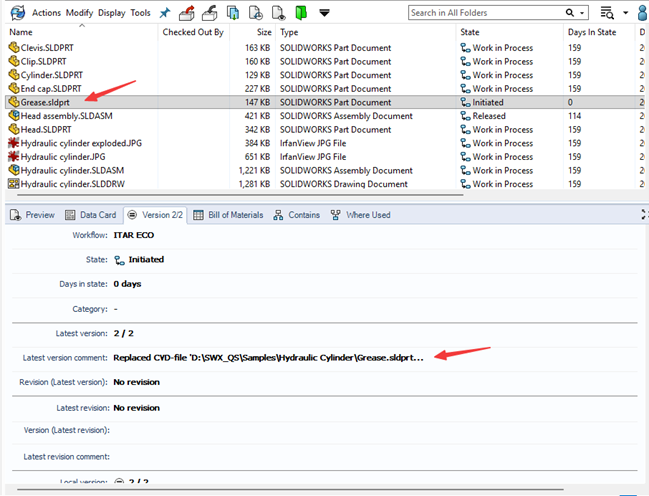Screen dimensions: 649x496
Task: Click No revision beside Latest revision
Action: point(137,408)
